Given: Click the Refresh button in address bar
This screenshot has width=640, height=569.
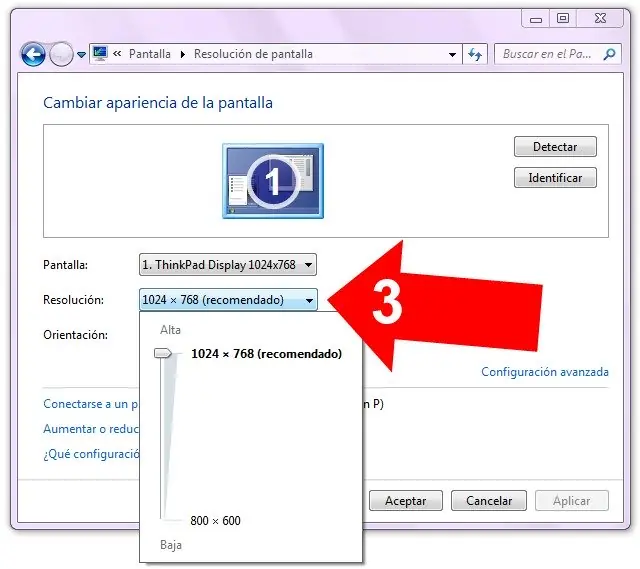Looking at the screenshot, I should point(475,54).
